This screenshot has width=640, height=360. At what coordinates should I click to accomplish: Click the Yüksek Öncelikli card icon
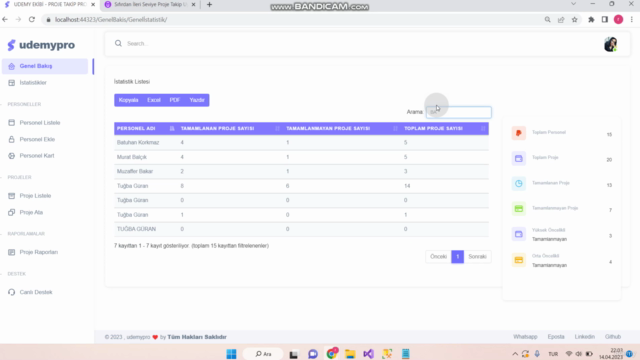[519, 234]
